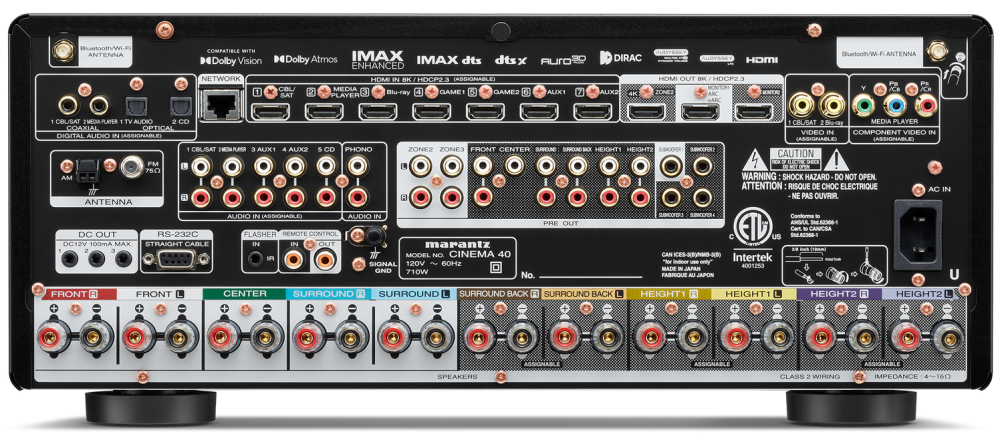1000x438 pixels.
Task: Click the FLASHER IN minijack
Action: pos(256,259)
